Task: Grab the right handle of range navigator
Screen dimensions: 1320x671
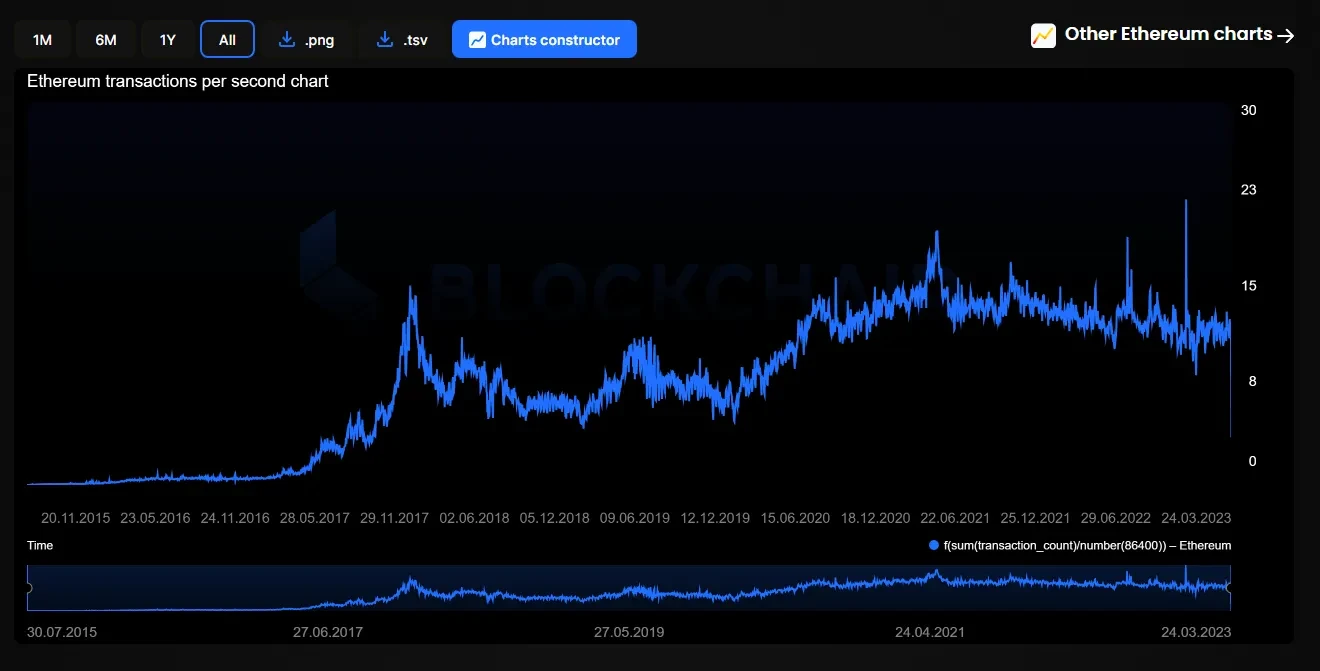Action: (1229, 588)
